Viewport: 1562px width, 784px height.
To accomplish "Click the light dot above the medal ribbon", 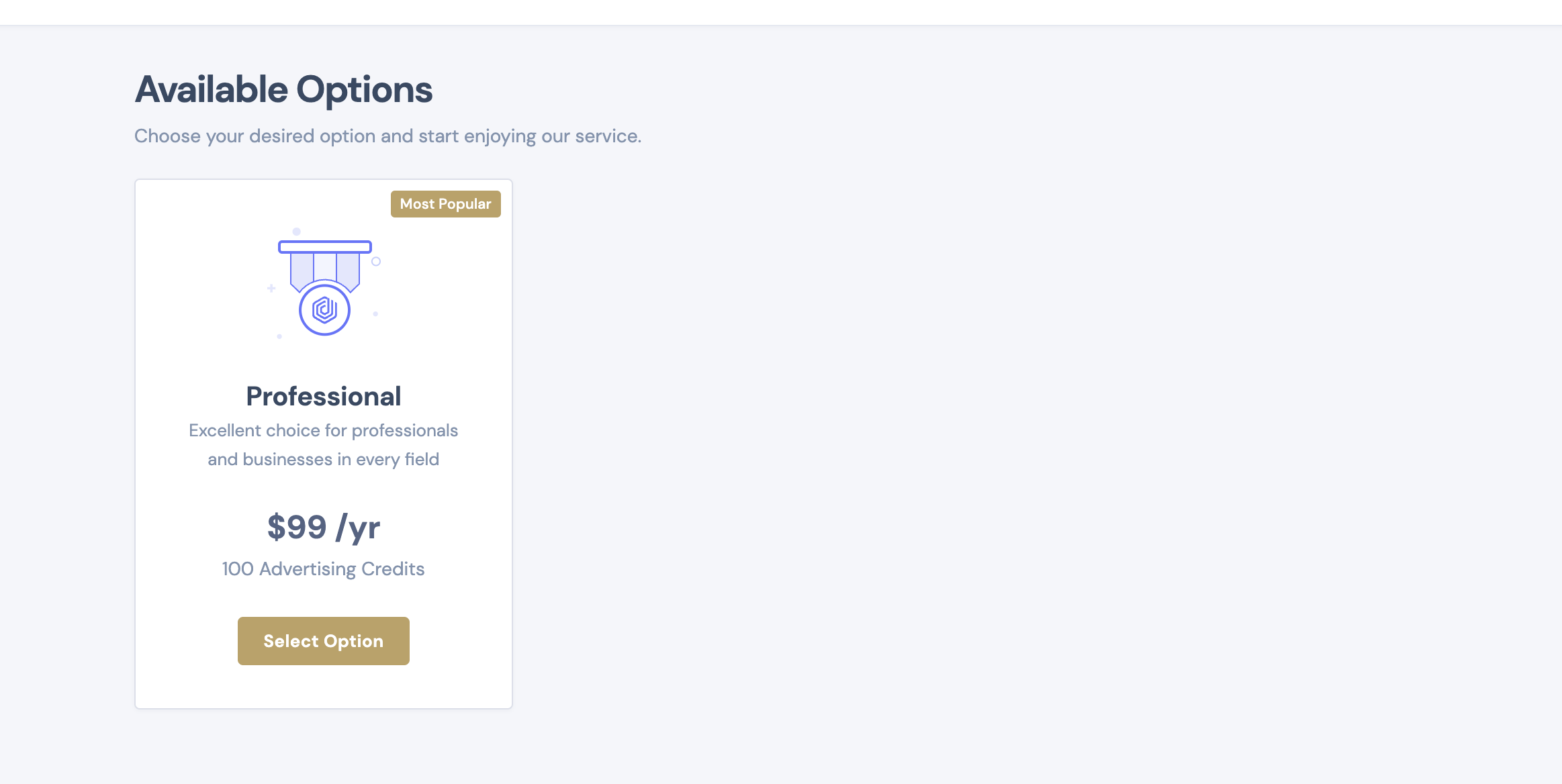I will 296,232.
